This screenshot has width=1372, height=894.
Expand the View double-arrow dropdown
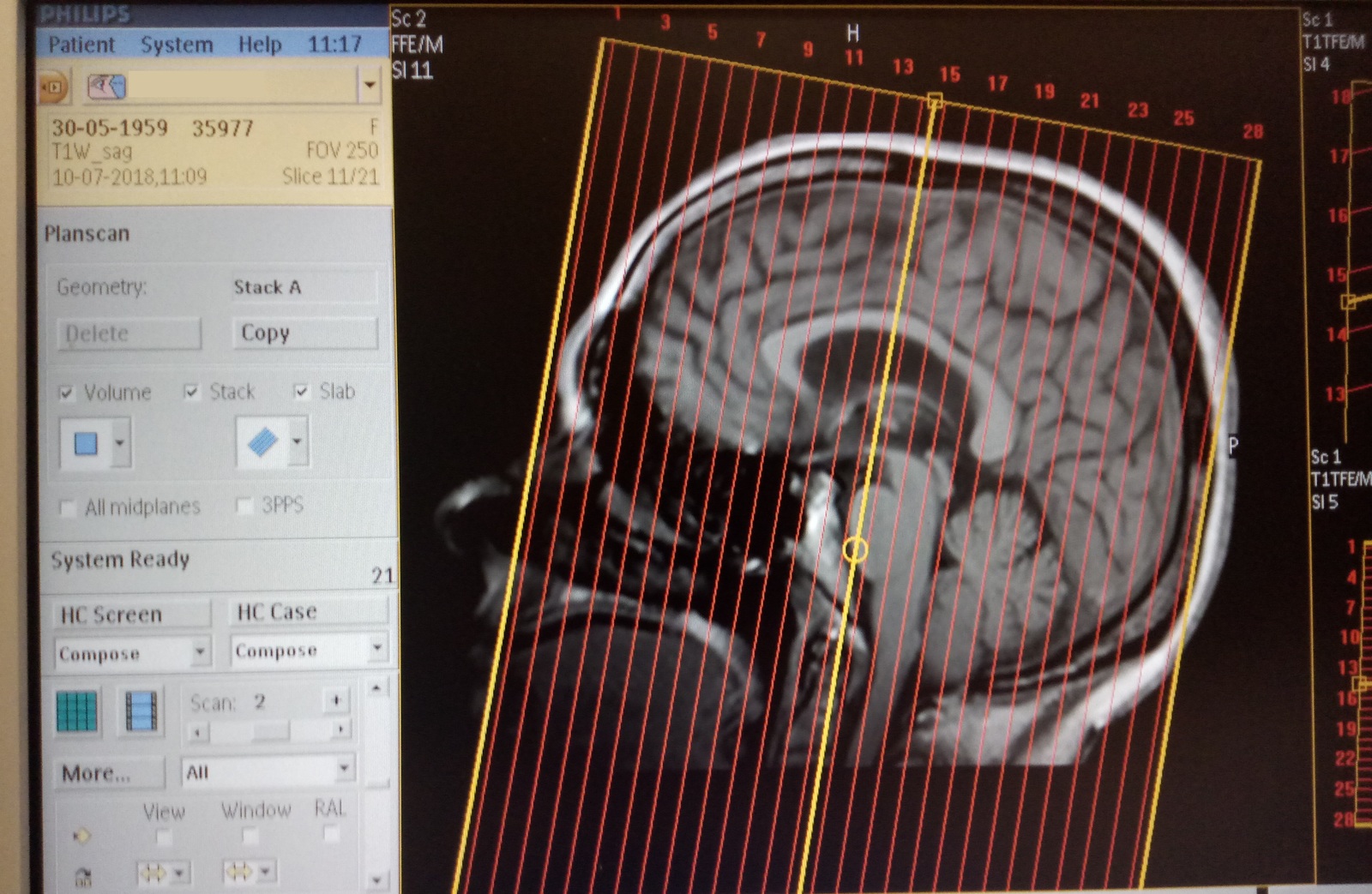tap(178, 873)
